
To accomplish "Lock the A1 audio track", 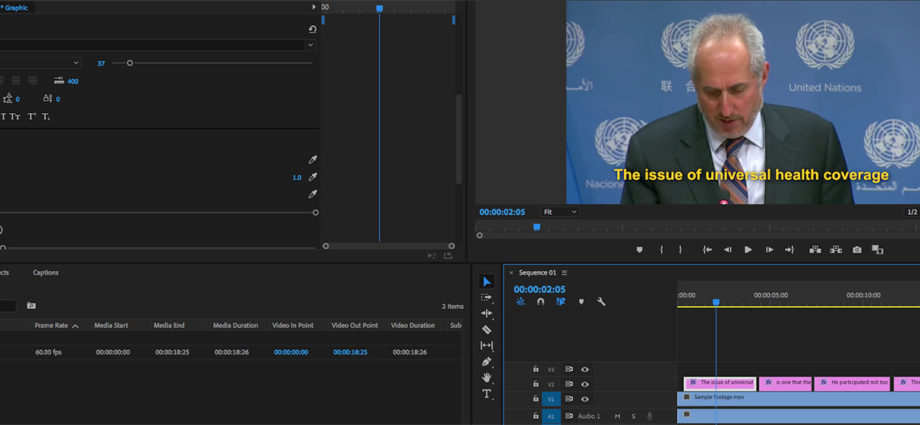I will click(535, 416).
